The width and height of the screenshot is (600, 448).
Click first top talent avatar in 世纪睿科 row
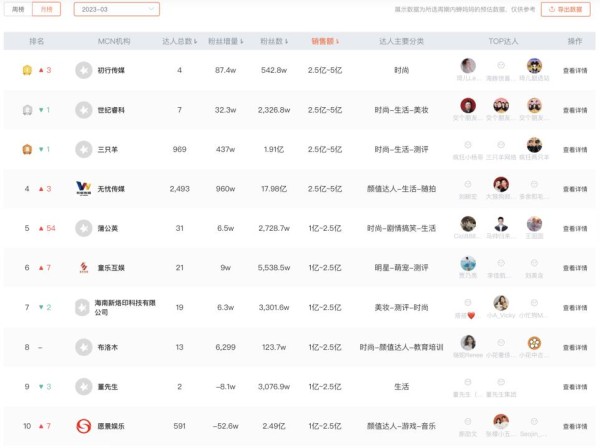tap(467, 105)
